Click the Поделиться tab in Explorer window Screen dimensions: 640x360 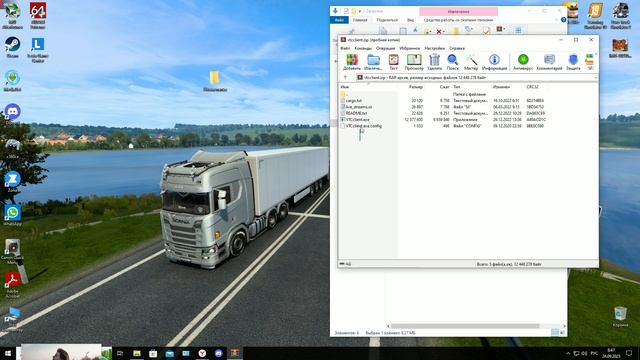(387, 20)
